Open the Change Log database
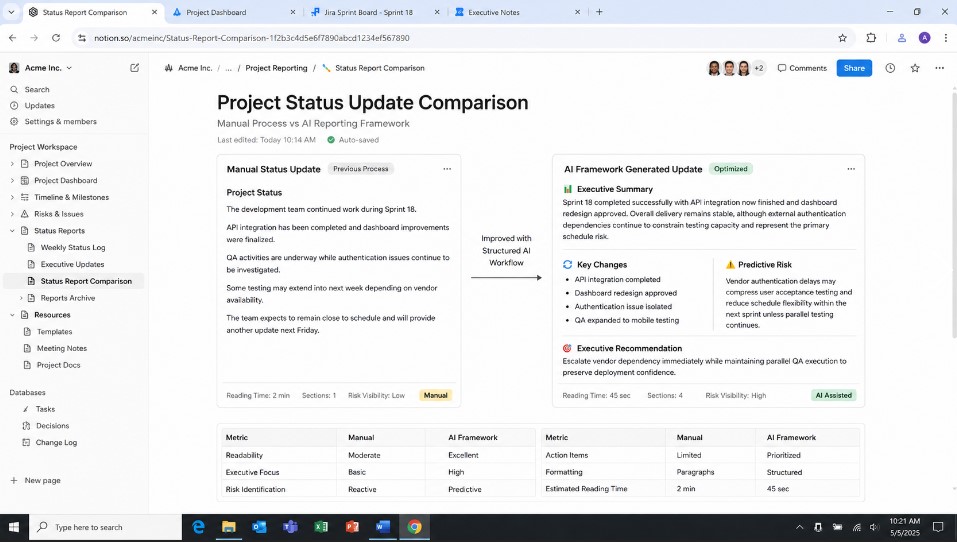Screen dimensions: 957x542 56,443
